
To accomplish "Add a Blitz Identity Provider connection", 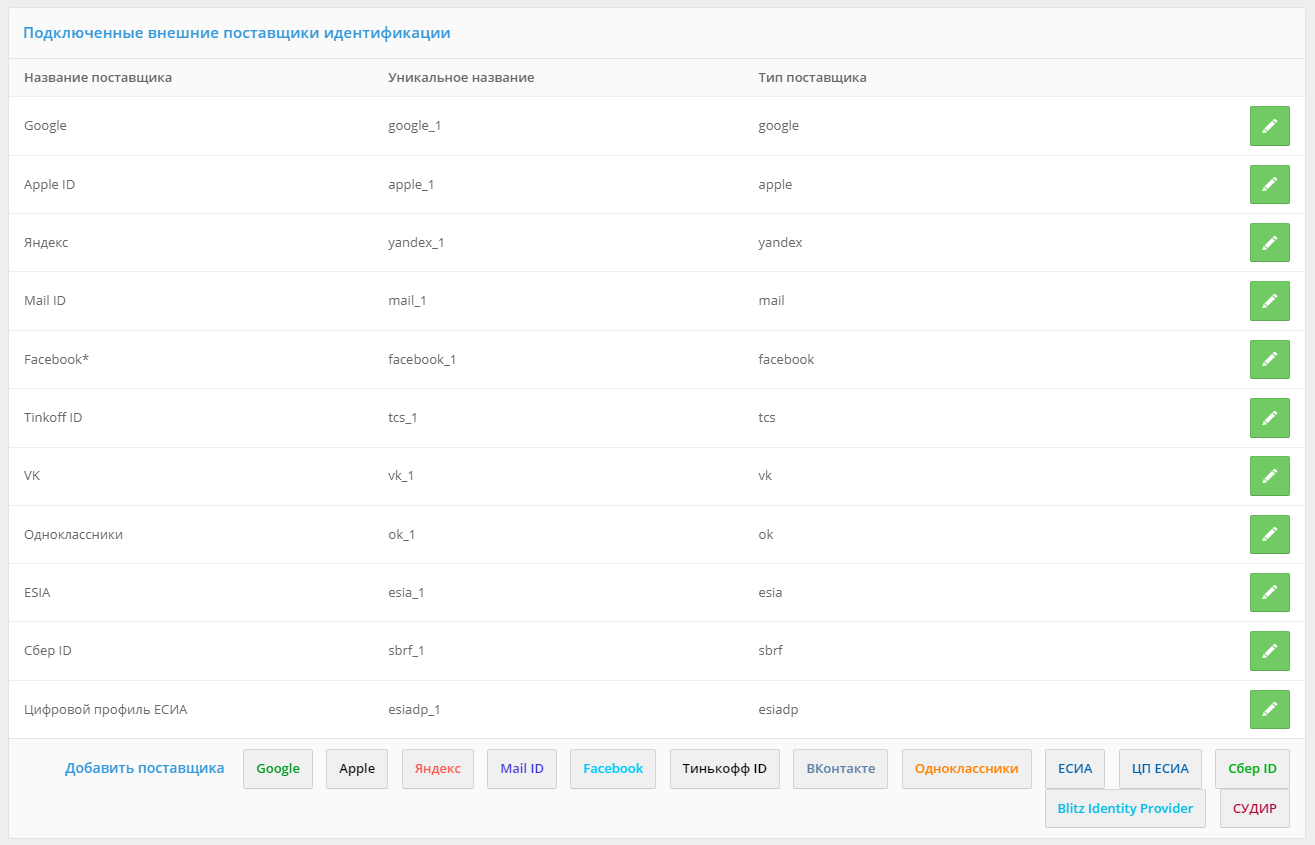I will [1124, 808].
